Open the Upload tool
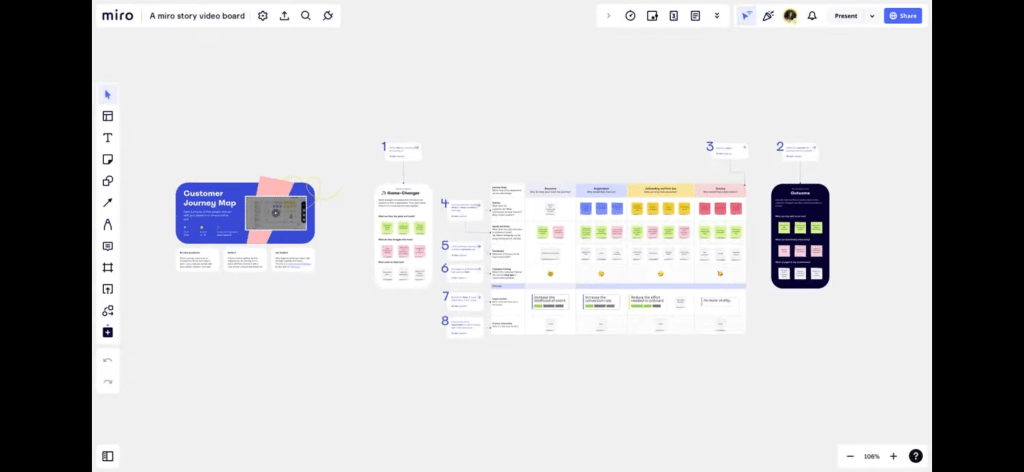This screenshot has width=1024, height=472. [x=108, y=289]
